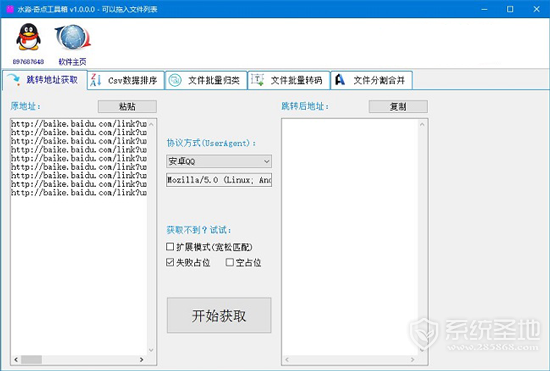The height and width of the screenshot is (371, 550).
Task: Uncheck the 失败占位 checkbox
Action: click(x=170, y=262)
